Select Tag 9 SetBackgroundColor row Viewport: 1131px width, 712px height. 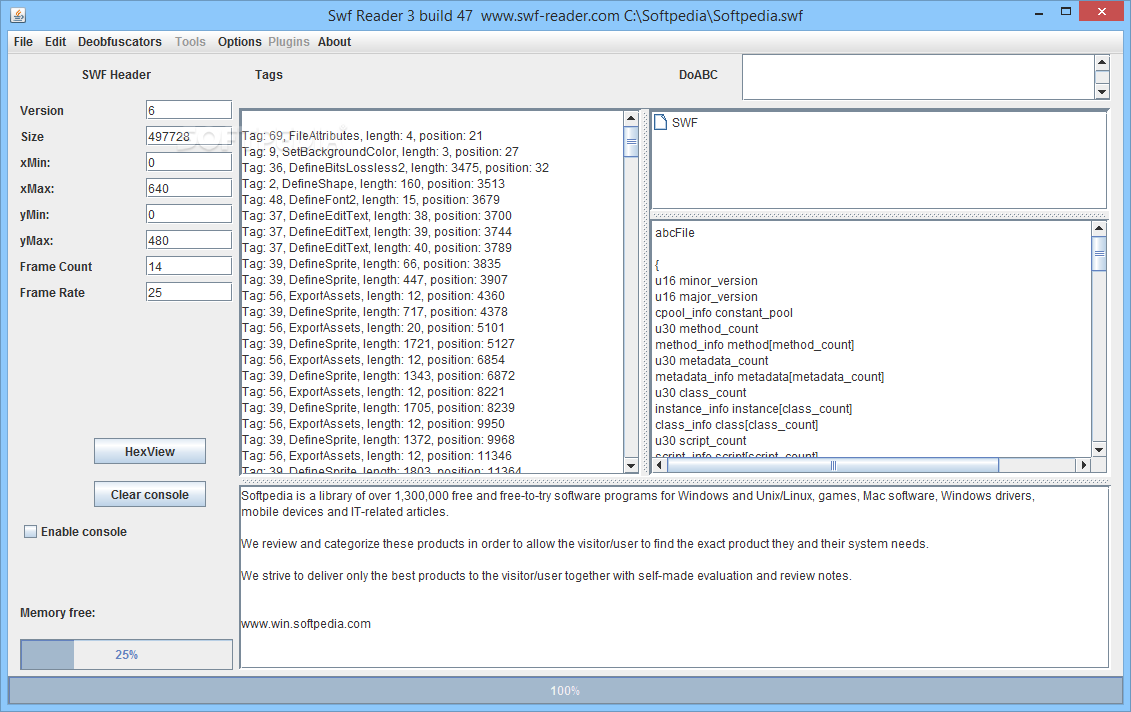pos(380,151)
